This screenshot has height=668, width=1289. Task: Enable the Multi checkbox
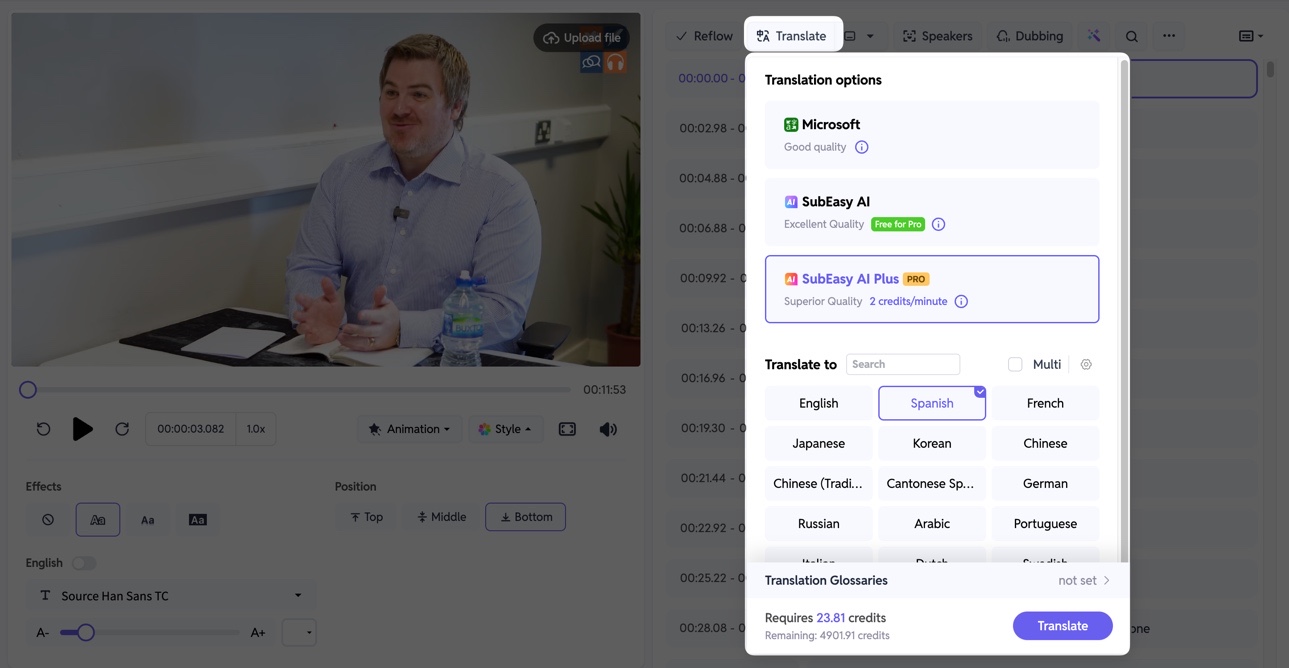[x=1015, y=364]
